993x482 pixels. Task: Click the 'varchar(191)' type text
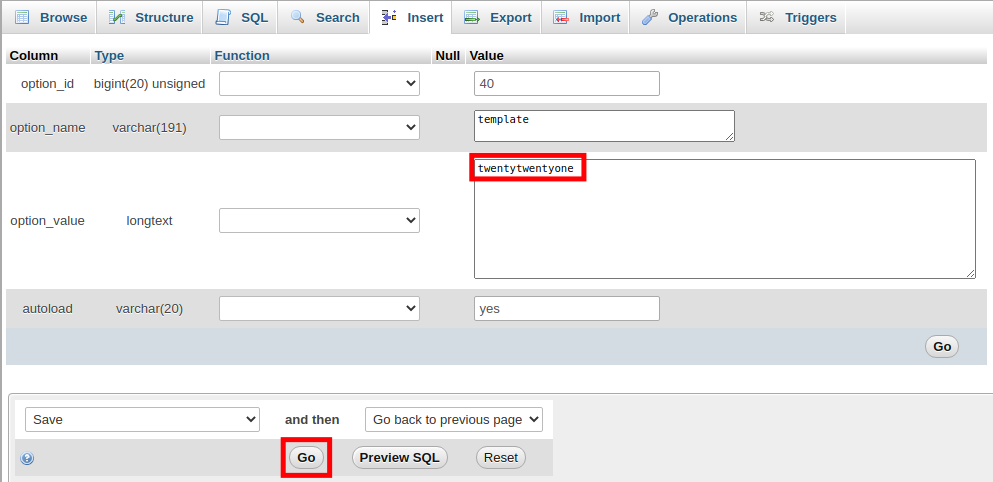pos(149,128)
